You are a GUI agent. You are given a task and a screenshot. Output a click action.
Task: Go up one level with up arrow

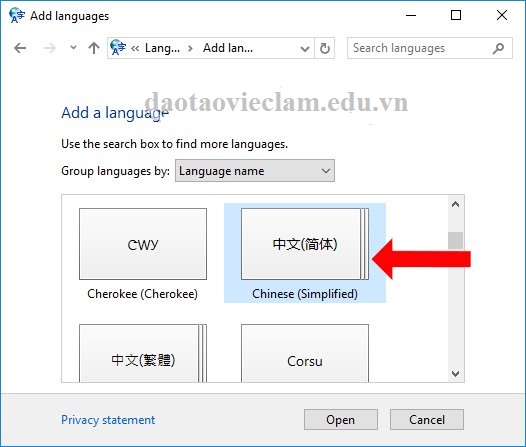[94, 48]
